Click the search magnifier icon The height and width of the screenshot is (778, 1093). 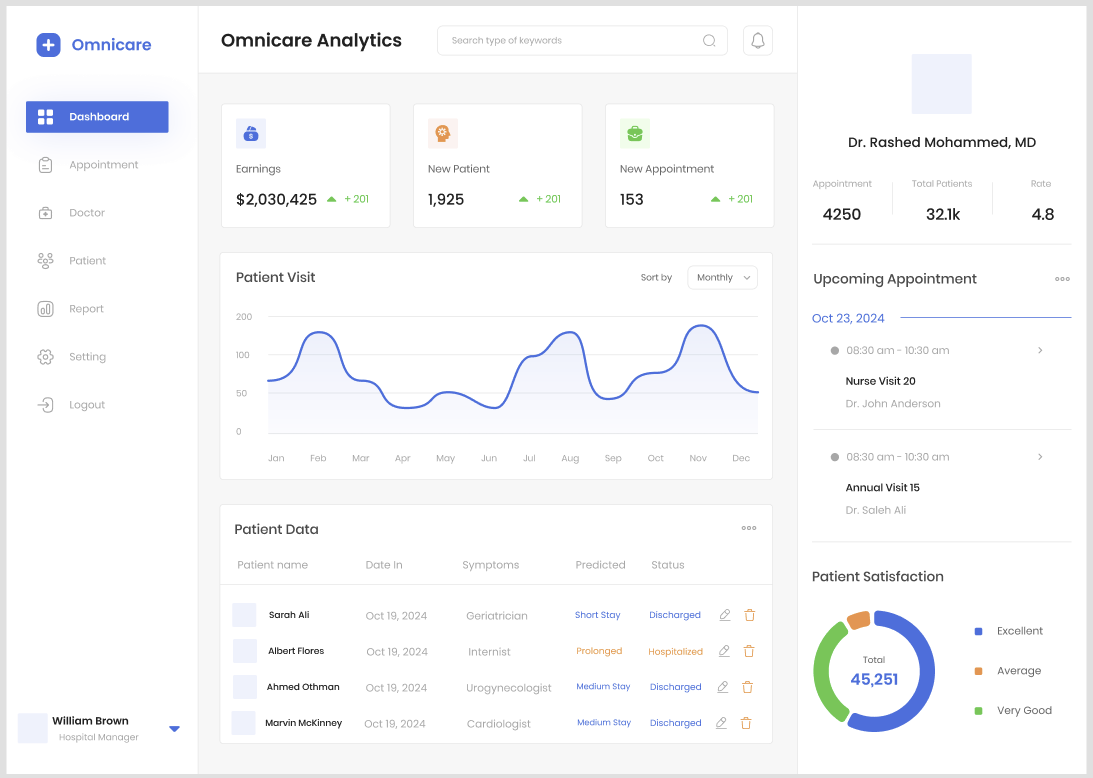coord(709,41)
